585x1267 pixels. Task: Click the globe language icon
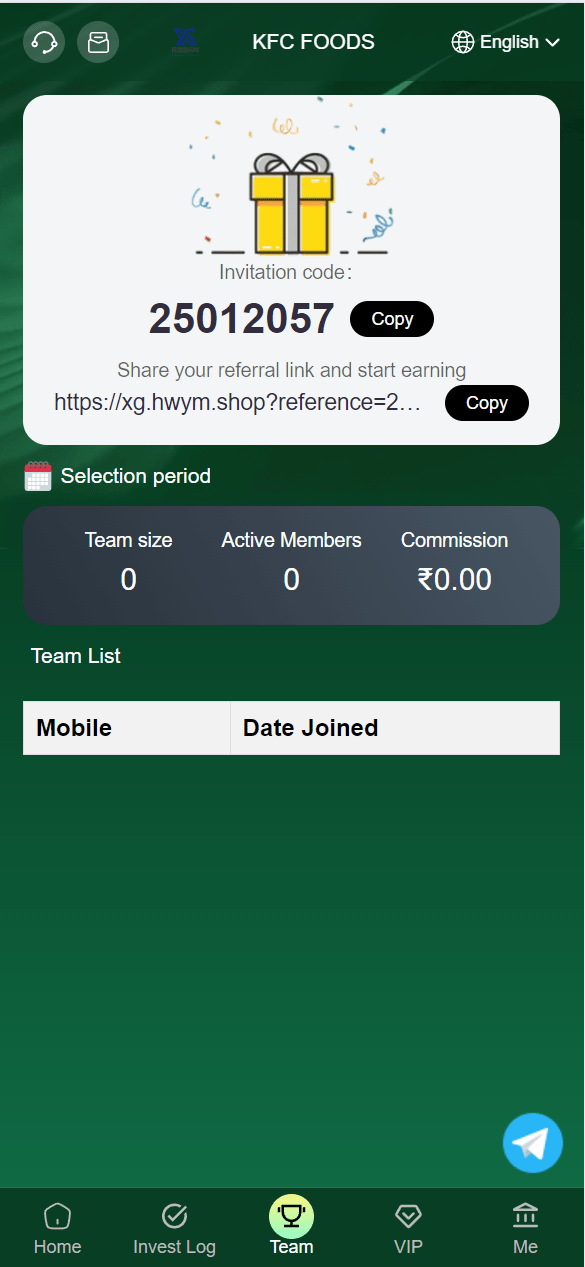click(x=463, y=42)
